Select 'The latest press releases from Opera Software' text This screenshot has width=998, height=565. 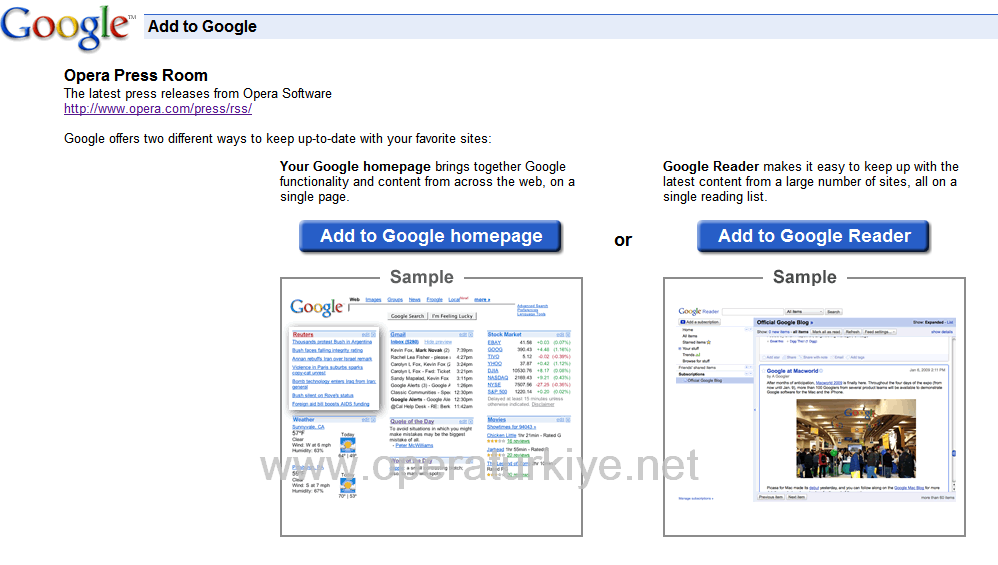point(198,94)
